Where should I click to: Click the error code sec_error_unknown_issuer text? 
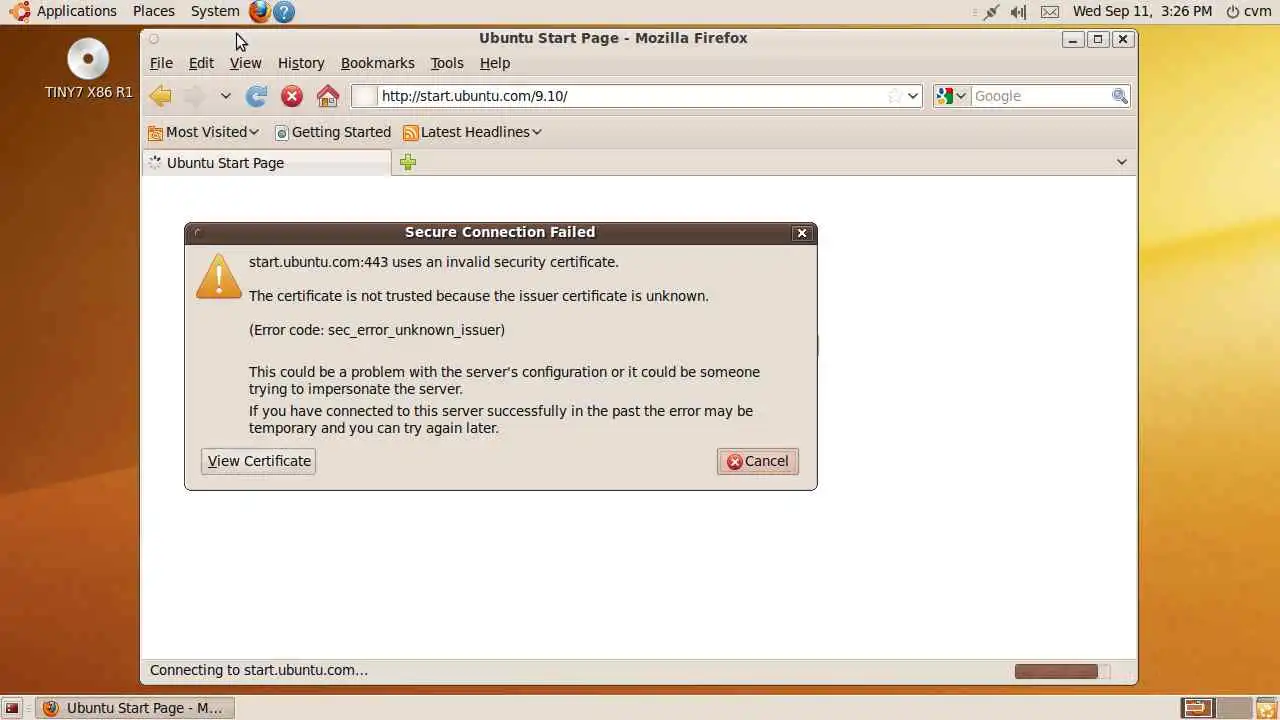coord(376,330)
